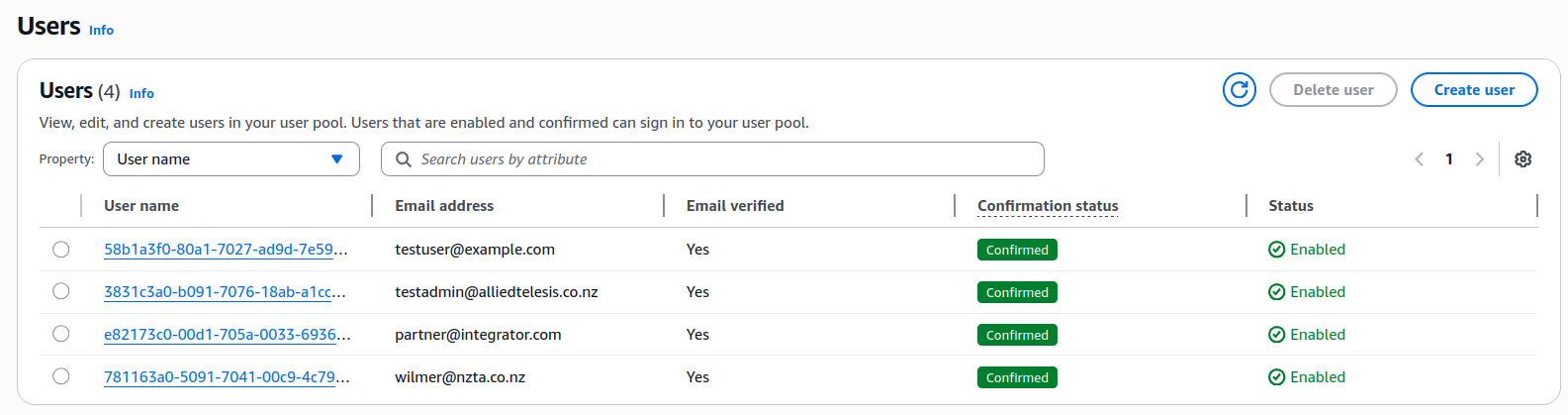Click Enabled check icon for wilmer@nzta.co.nz
The height and width of the screenshot is (415, 1568).
(1276, 377)
